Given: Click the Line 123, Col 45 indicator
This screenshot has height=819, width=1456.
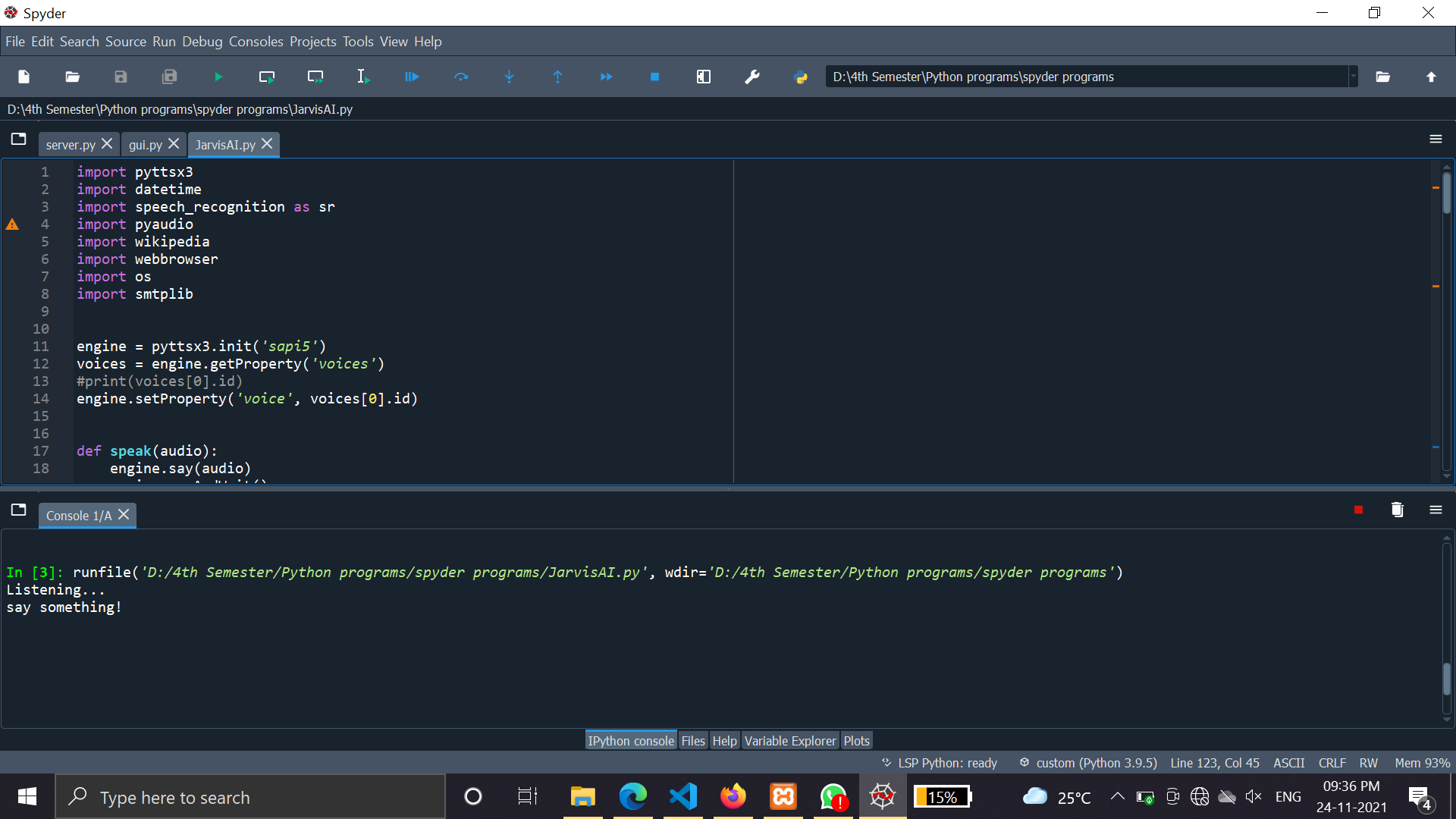Looking at the screenshot, I should click(x=1215, y=763).
